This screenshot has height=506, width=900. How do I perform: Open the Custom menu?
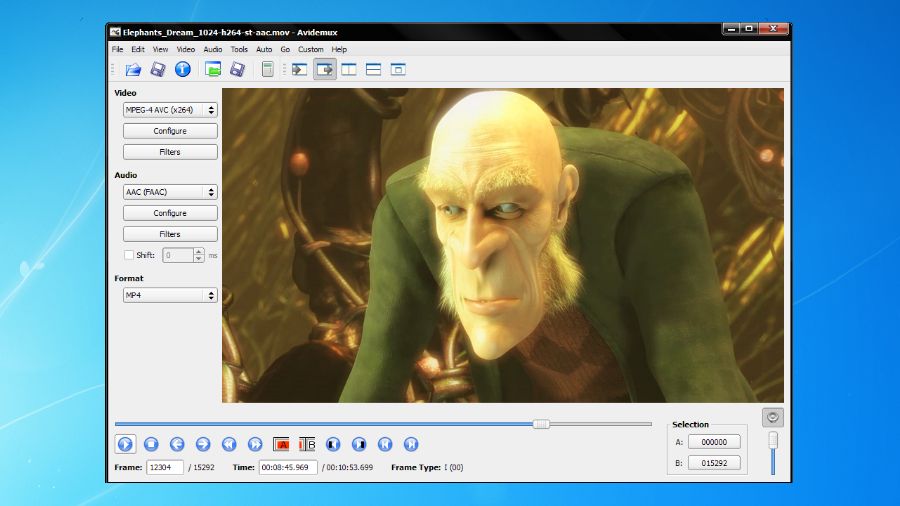(x=311, y=49)
